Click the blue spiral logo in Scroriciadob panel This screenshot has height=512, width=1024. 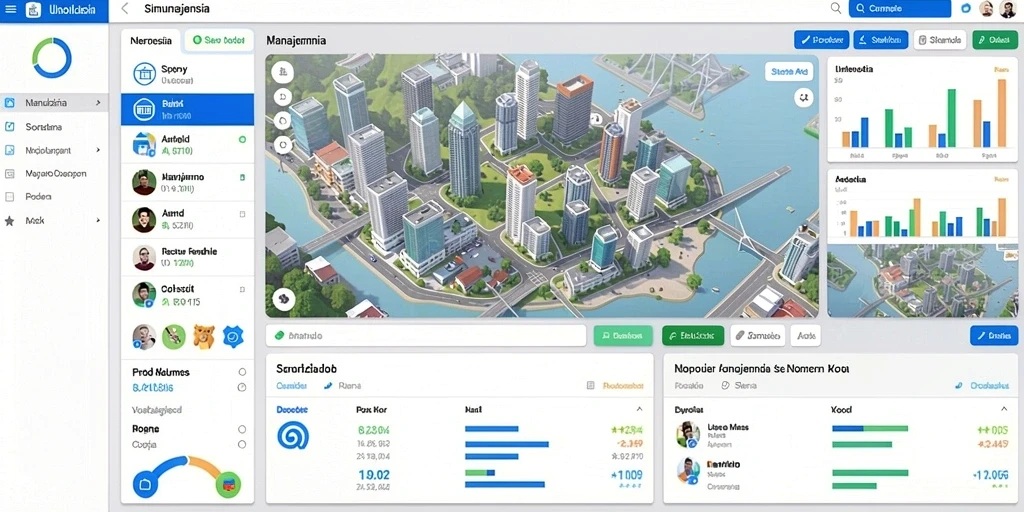point(293,436)
